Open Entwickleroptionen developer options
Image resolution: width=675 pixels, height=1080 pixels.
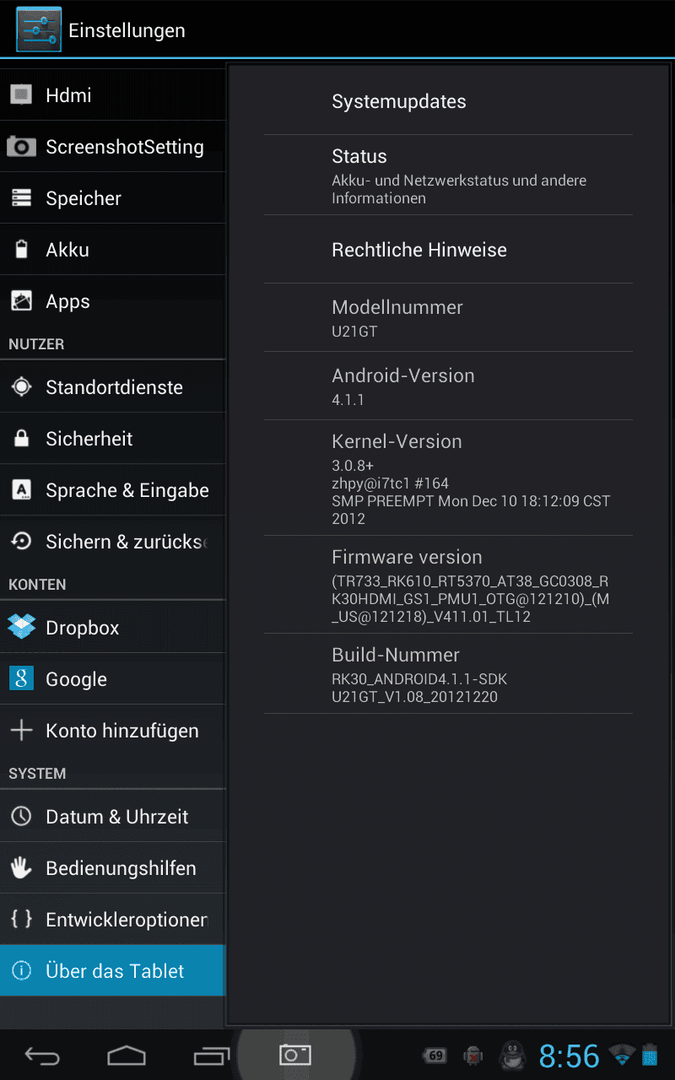coord(113,919)
